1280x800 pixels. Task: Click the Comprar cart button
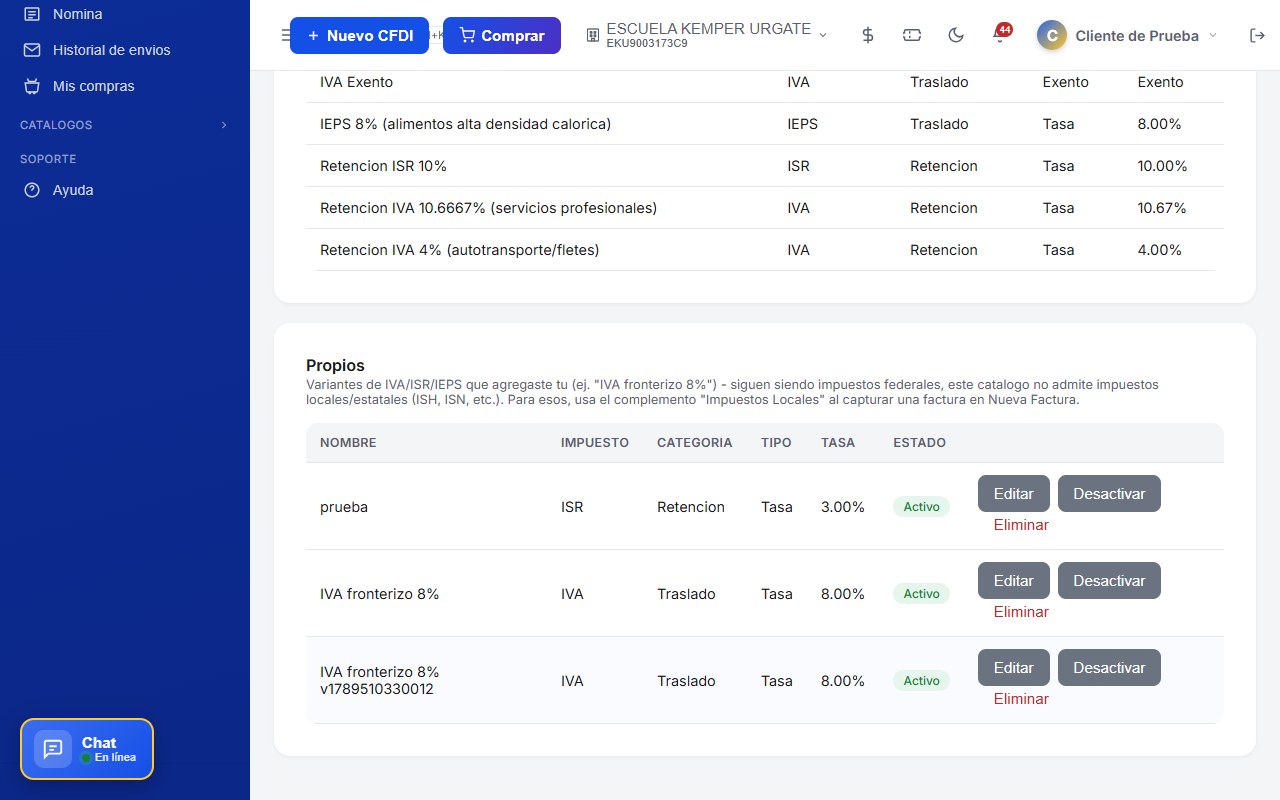tap(502, 35)
